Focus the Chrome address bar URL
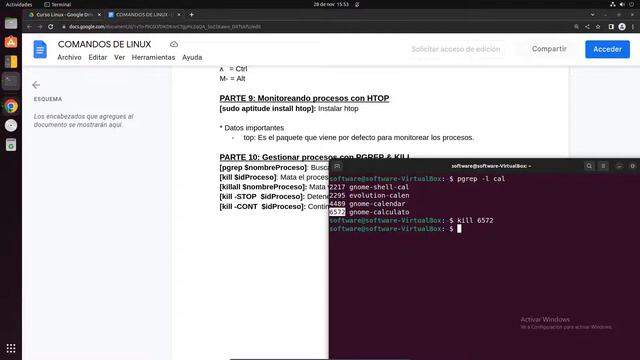The image size is (640, 360). pyautogui.click(x=165, y=27)
